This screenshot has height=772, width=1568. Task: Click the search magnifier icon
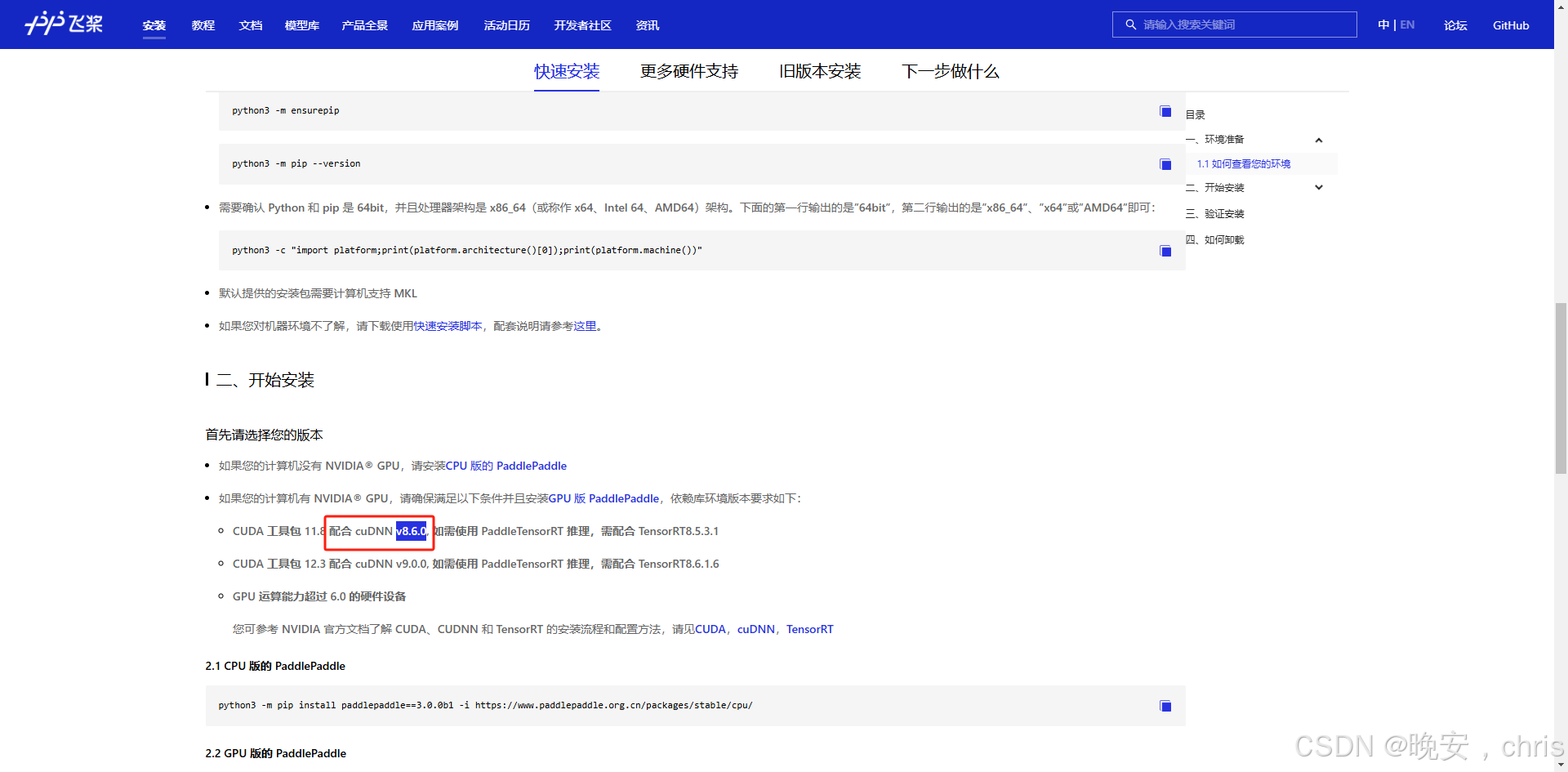coord(1131,25)
